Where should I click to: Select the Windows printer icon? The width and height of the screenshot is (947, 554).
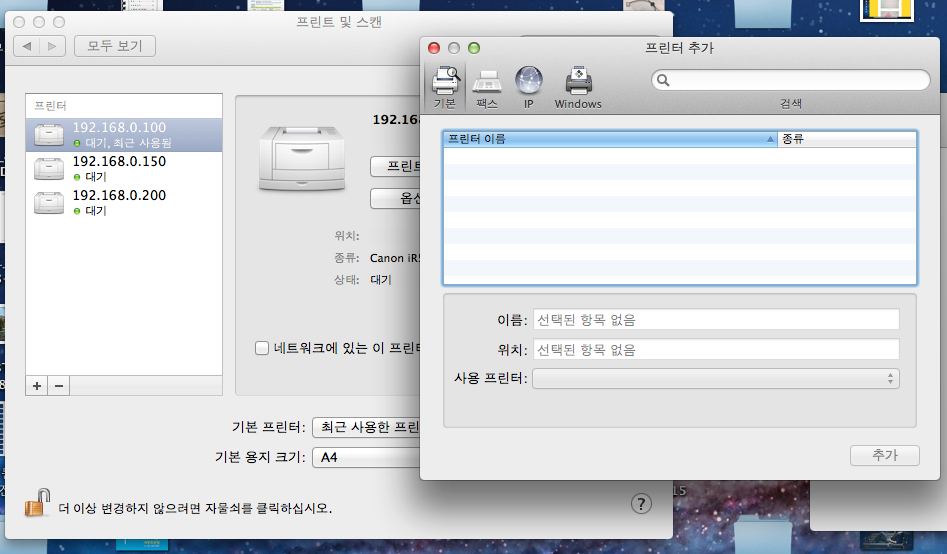[x=578, y=87]
